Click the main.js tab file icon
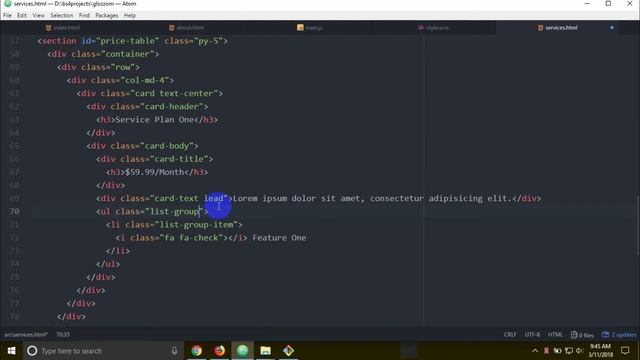The height and width of the screenshot is (360, 640). click(x=300, y=28)
